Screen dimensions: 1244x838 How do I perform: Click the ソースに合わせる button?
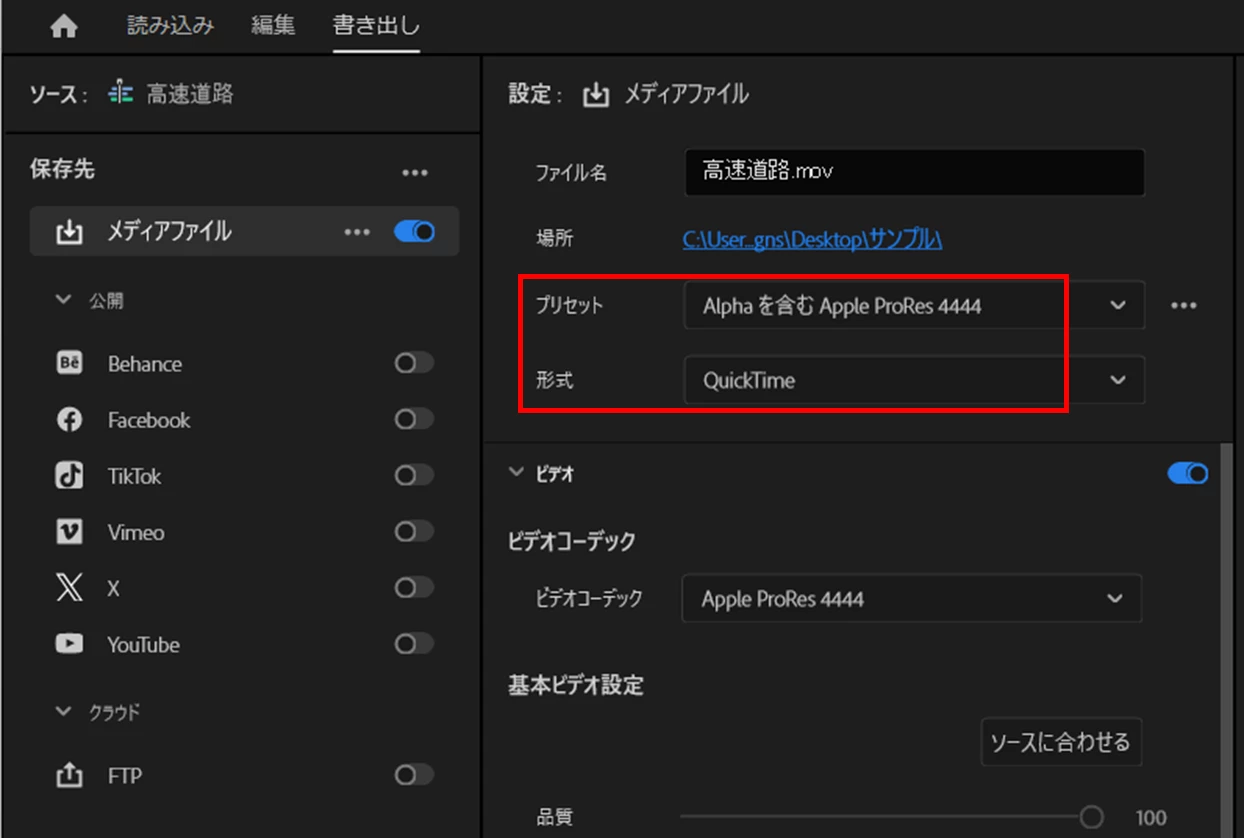pos(1061,742)
